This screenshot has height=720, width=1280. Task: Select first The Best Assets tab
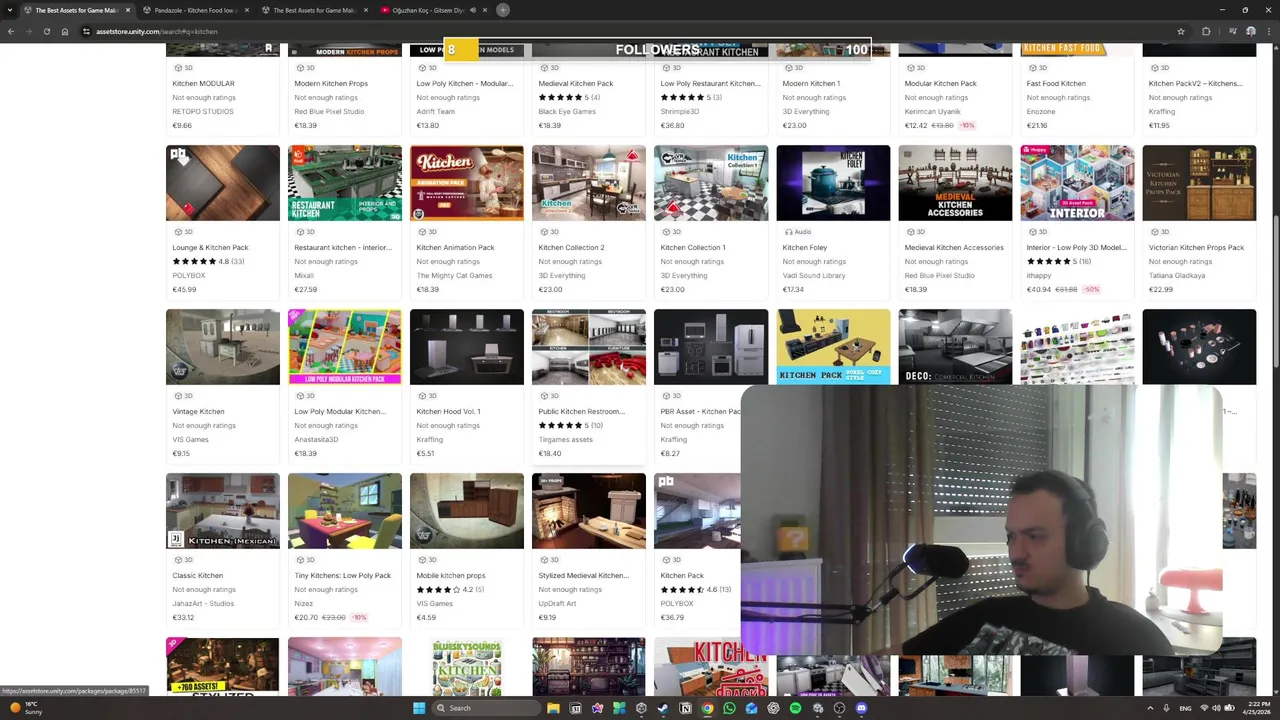coord(76,10)
